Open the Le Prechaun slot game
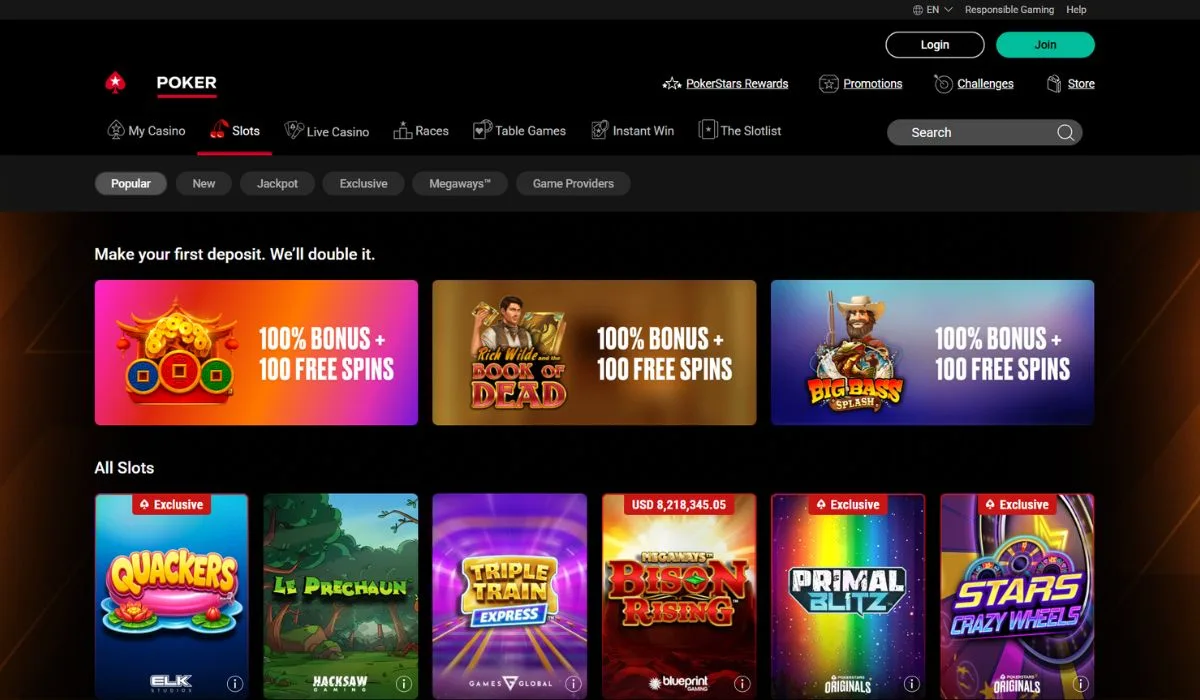The height and width of the screenshot is (700, 1200). pos(340,596)
